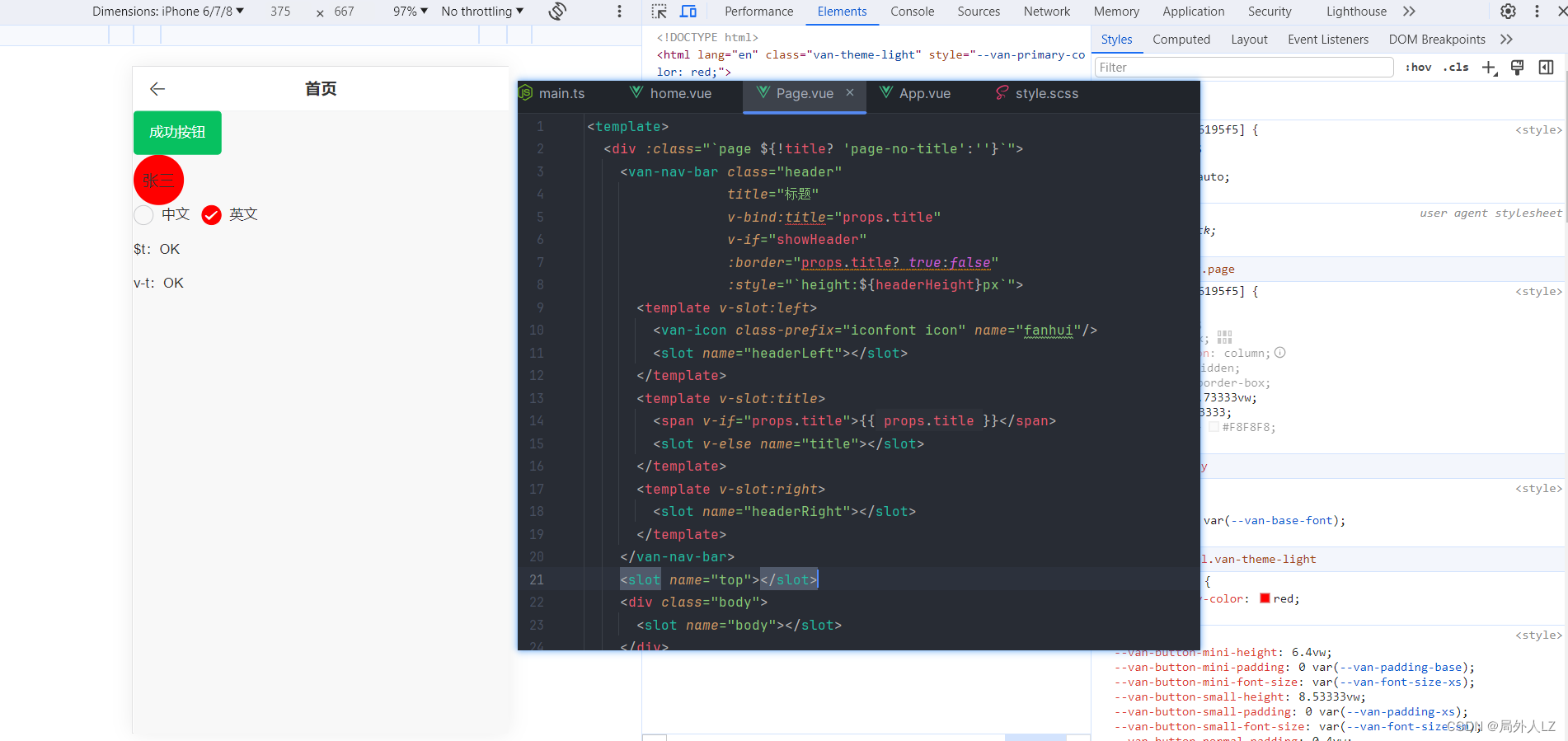1568x741 pixels.
Task: Toggle the .cls class editor button
Action: click(1456, 68)
